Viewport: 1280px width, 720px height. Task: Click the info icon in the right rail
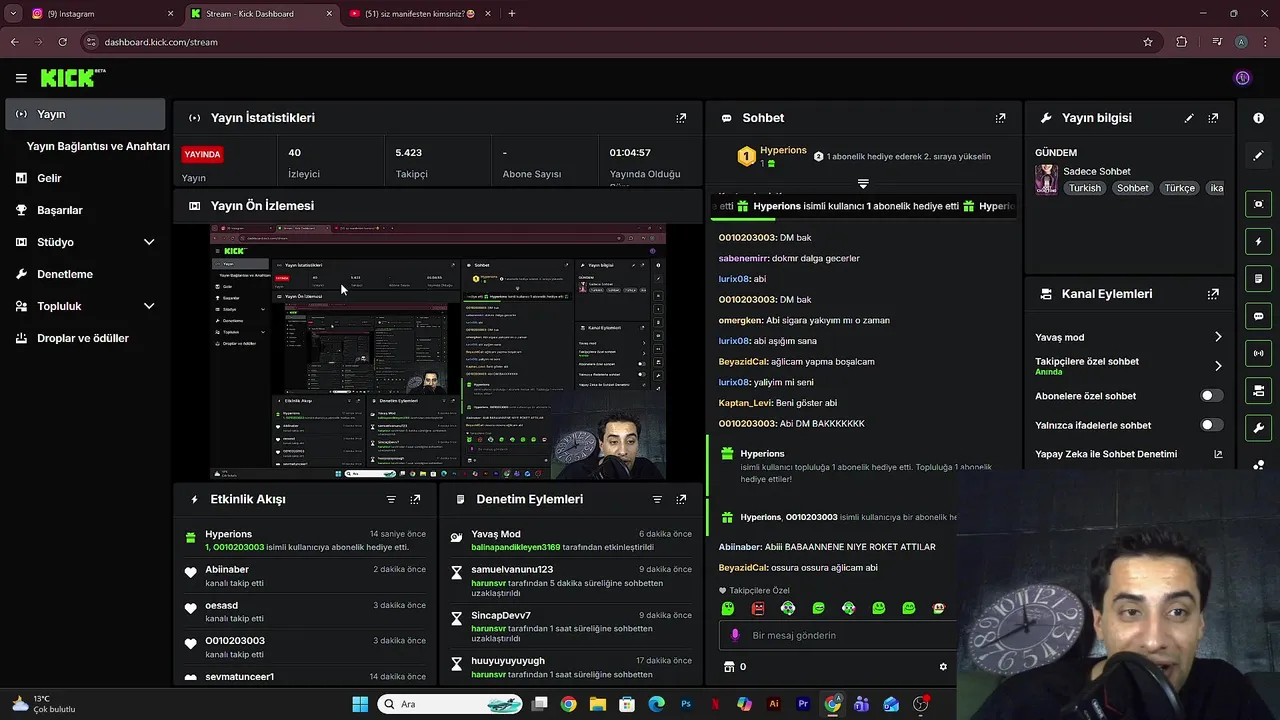point(1258,118)
